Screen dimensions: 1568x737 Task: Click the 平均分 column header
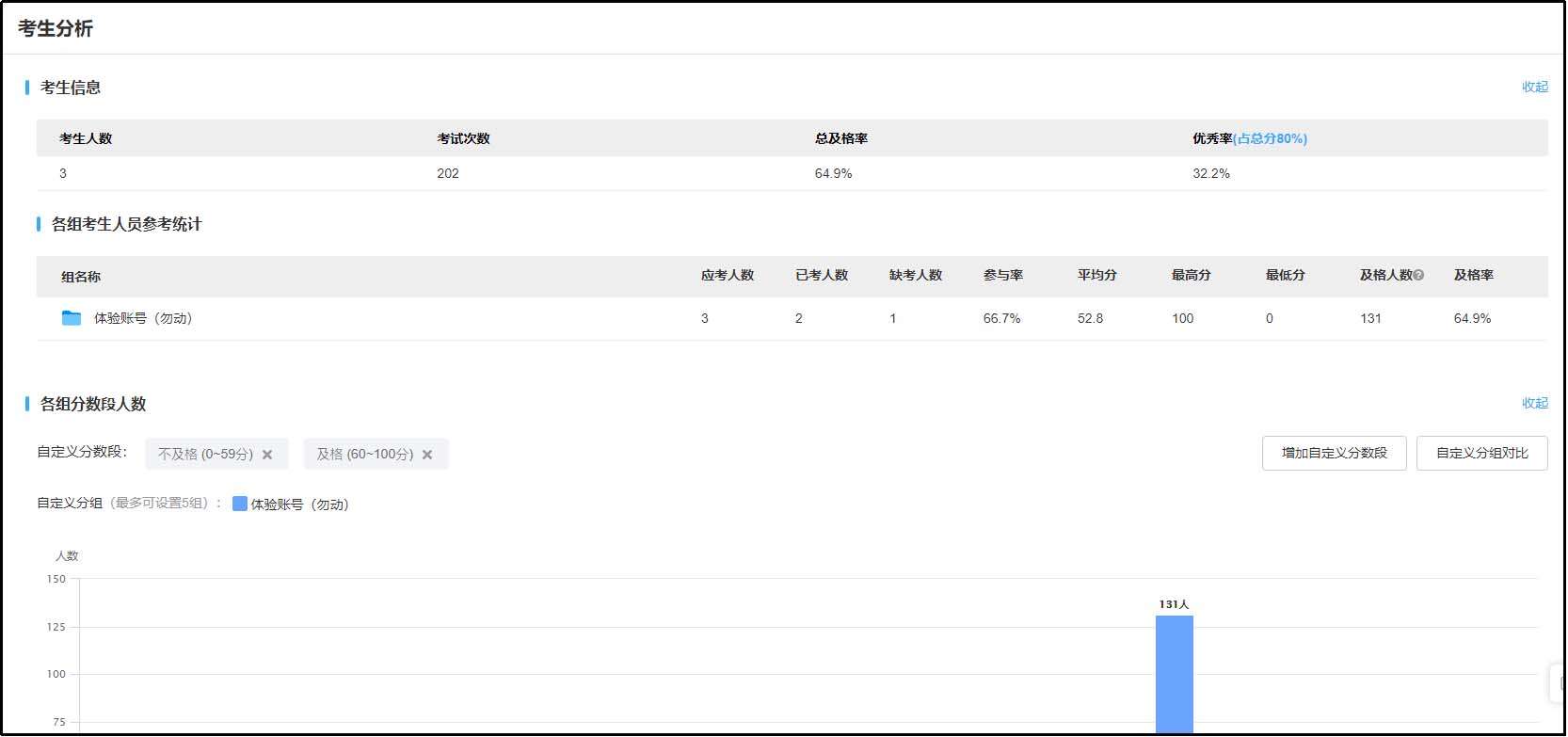tap(1096, 276)
